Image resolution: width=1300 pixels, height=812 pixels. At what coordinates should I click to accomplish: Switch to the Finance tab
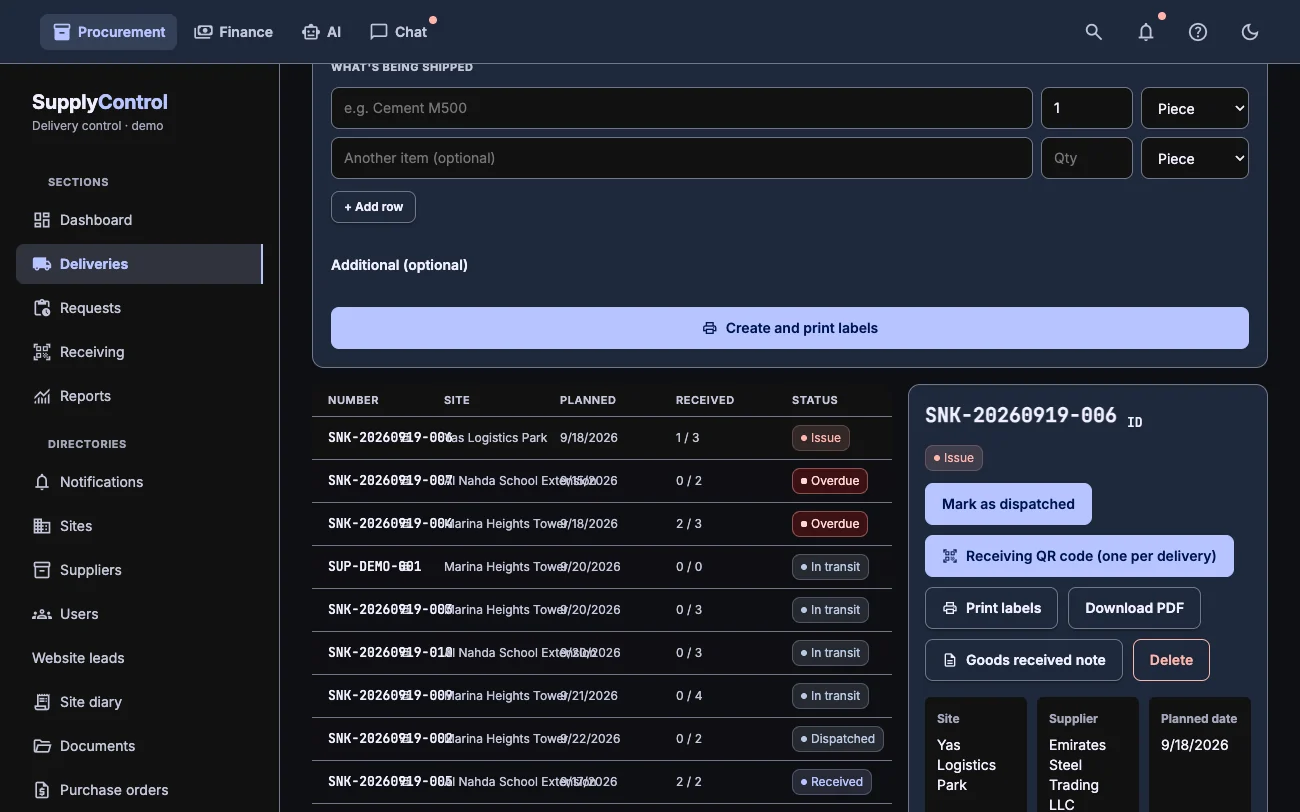tap(233, 32)
